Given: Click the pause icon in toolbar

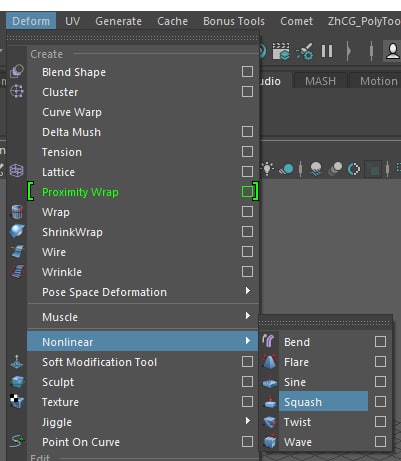Looking at the screenshot, I should click(x=327, y=51).
